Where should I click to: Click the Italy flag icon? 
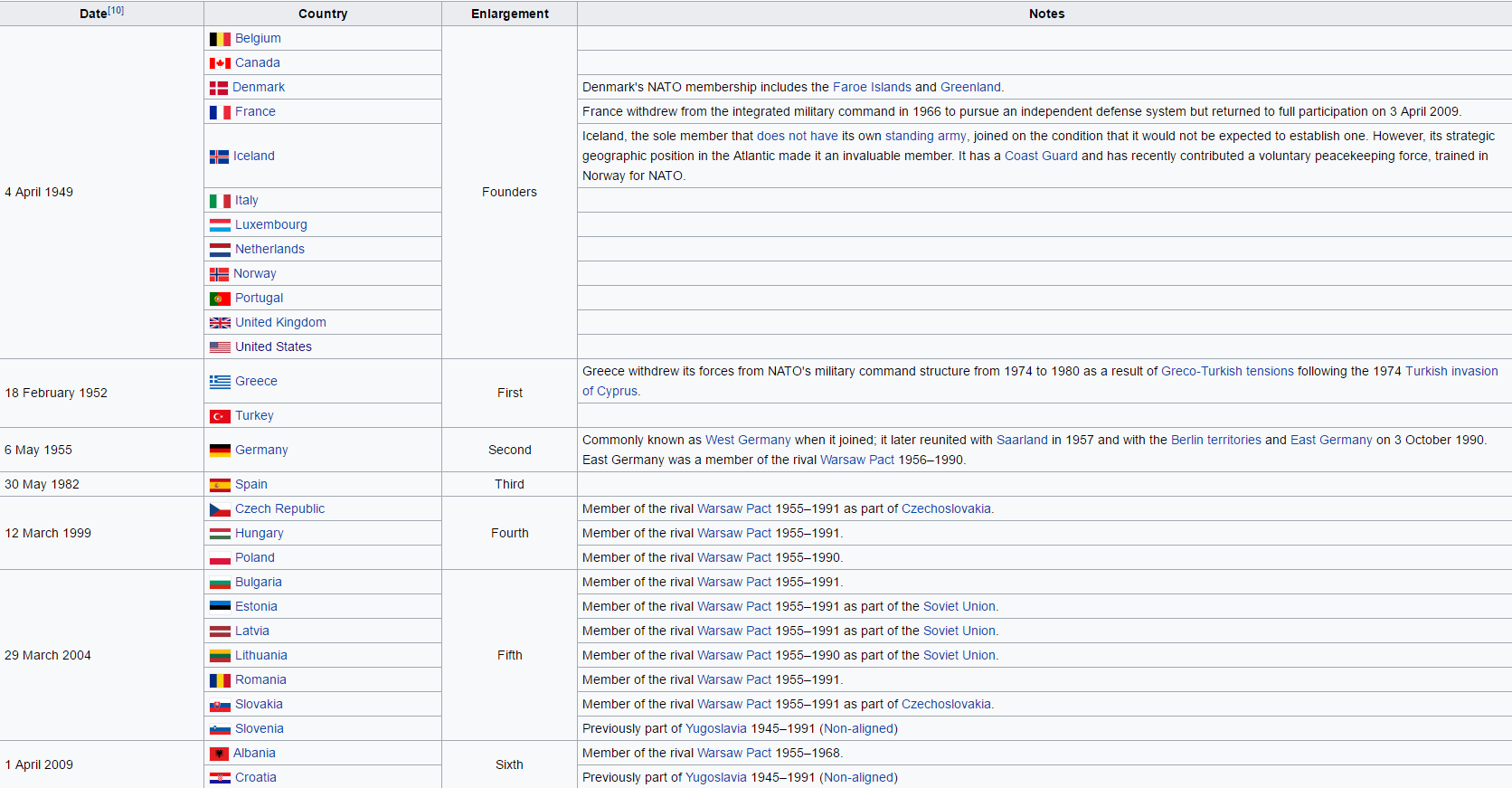(220, 201)
